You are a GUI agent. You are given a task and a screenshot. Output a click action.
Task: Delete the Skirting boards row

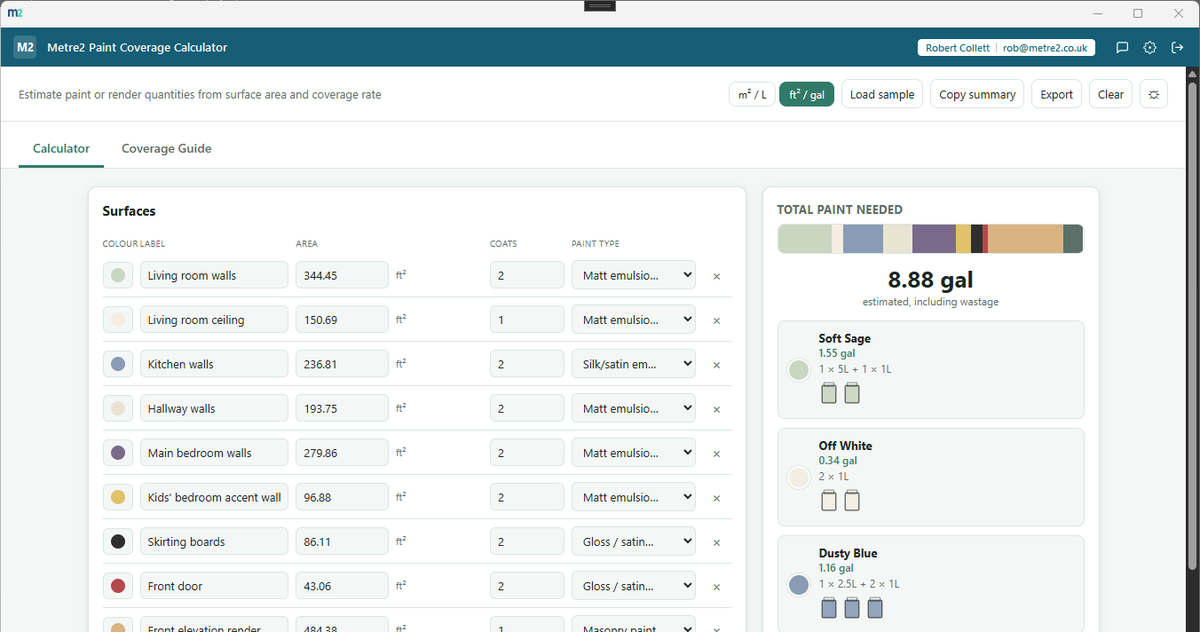716,542
